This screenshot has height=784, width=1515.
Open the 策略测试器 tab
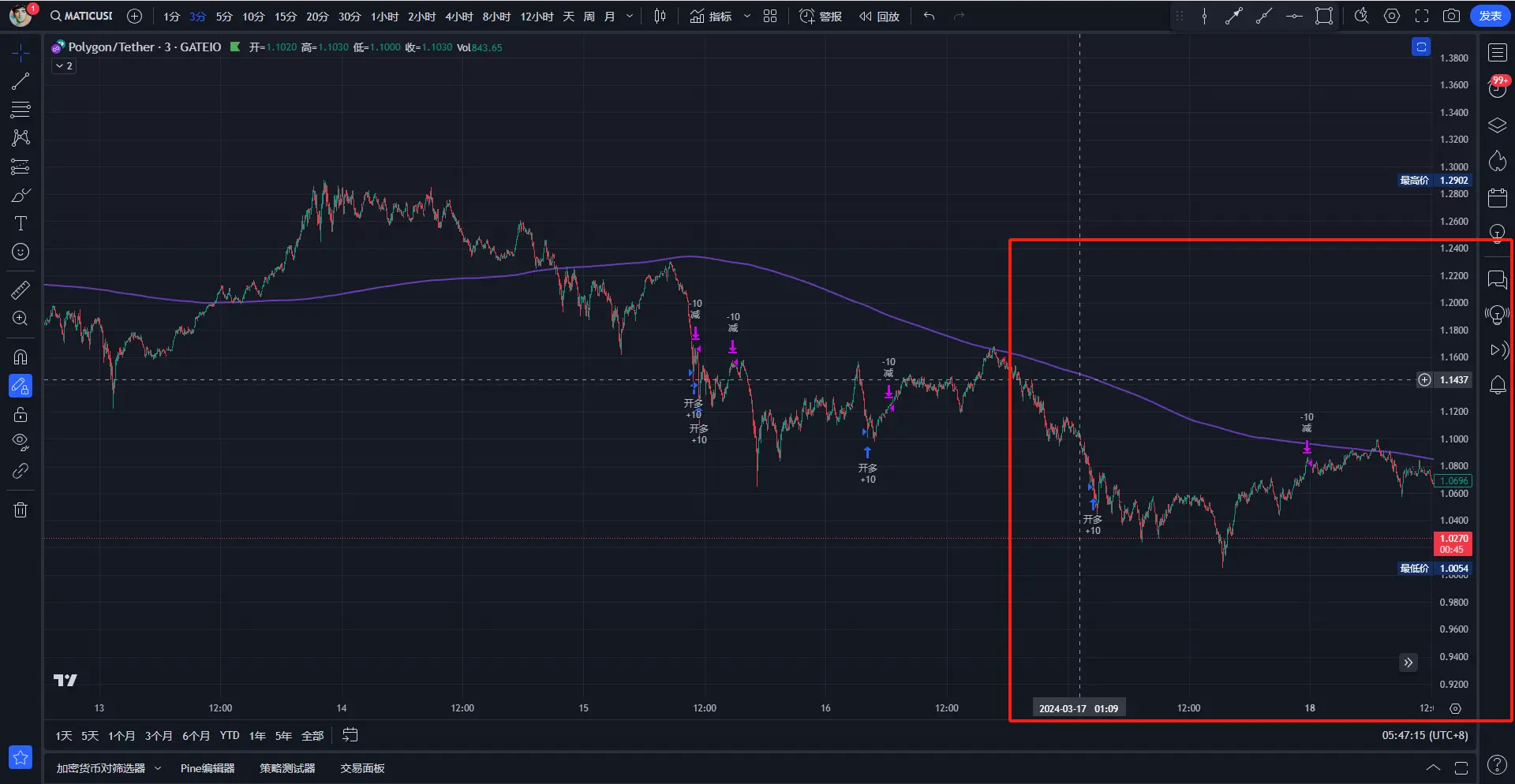pos(287,768)
